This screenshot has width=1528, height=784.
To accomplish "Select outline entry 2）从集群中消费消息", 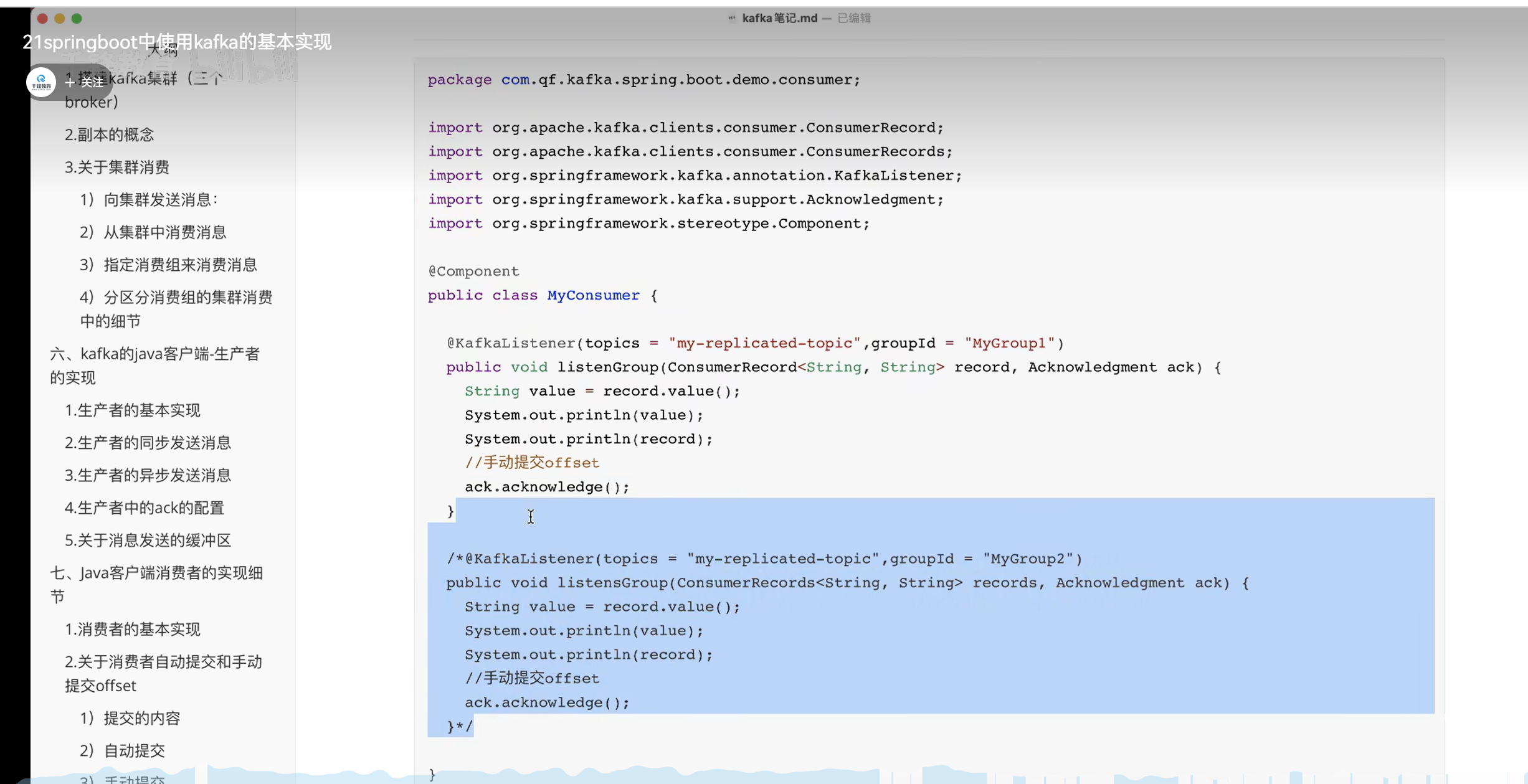I will tap(153, 232).
